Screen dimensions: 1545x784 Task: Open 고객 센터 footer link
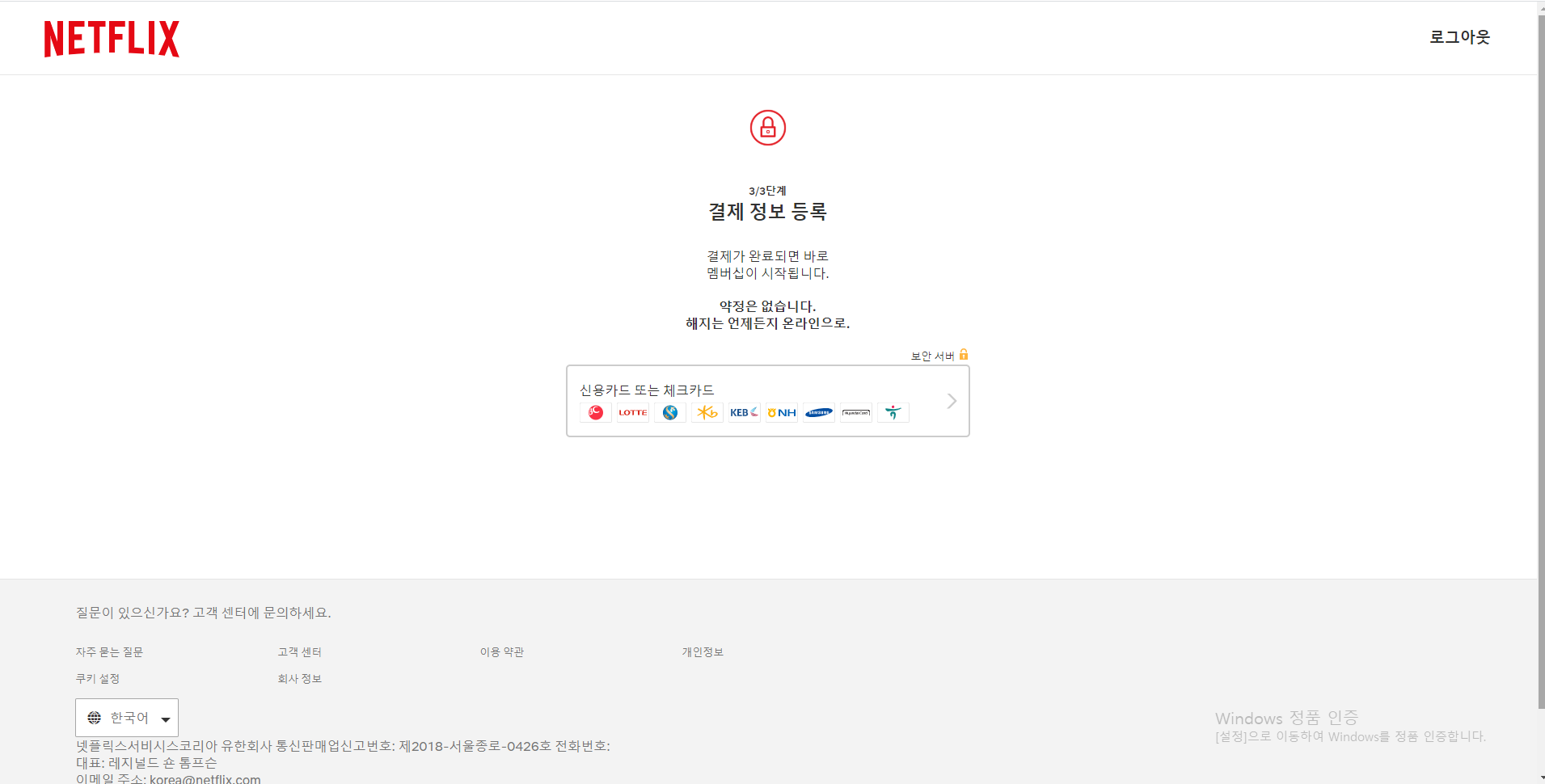click(x=300, y=652)
